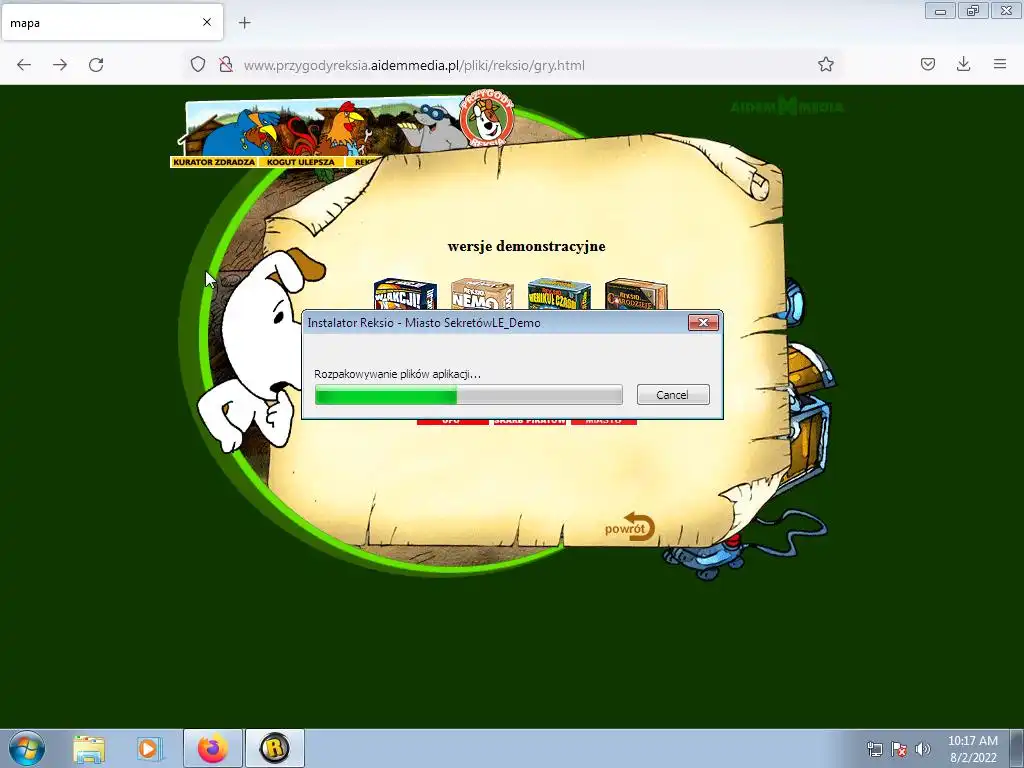The width and height of the screenshot is (1024, 768).
Task: Save page to Pocket
Action: 927,64
